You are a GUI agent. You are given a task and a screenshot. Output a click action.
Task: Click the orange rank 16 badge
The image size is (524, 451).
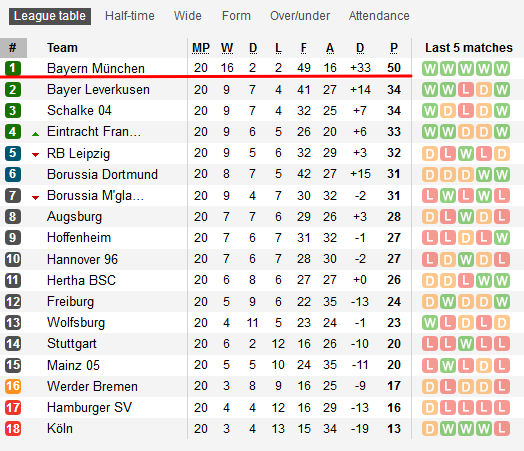[13, 386]
